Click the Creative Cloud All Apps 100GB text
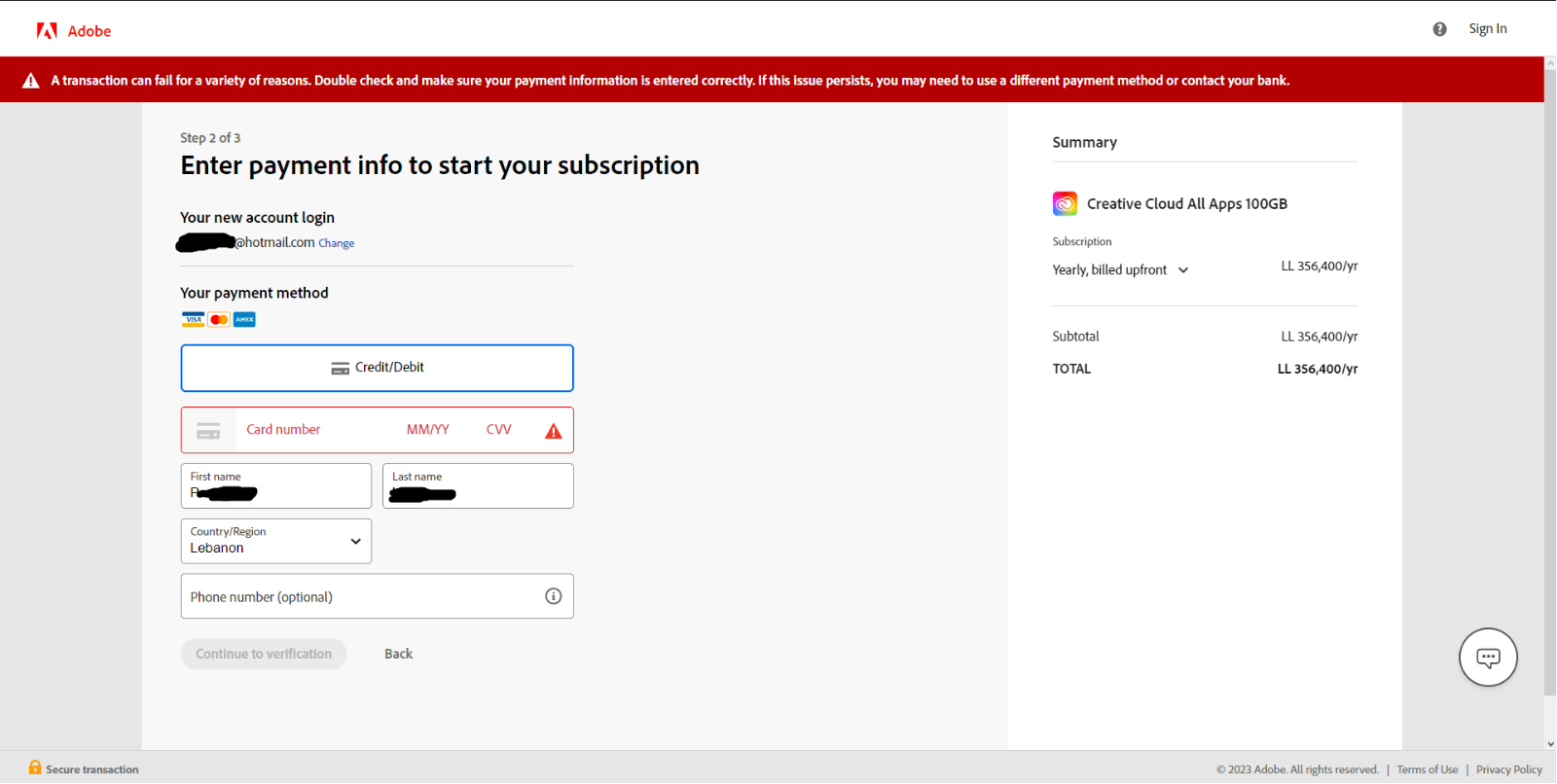The width and height of the screenshot is (1557, 784). tap(1187, 203)
